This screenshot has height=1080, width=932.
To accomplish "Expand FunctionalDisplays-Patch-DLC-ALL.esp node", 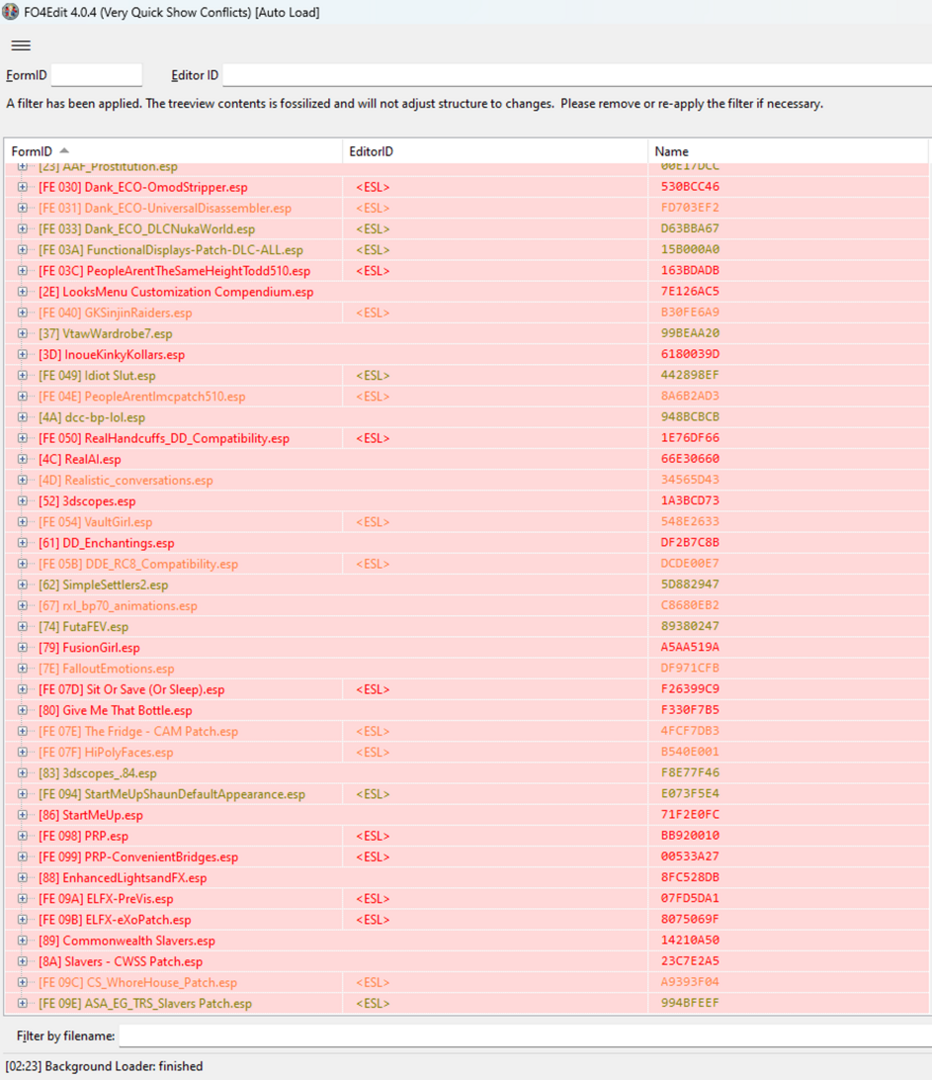I will [23, 249].
